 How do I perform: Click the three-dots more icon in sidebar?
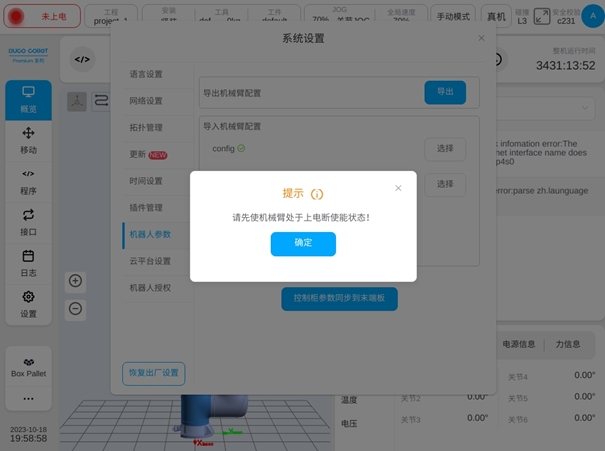(x=28, y=399)
